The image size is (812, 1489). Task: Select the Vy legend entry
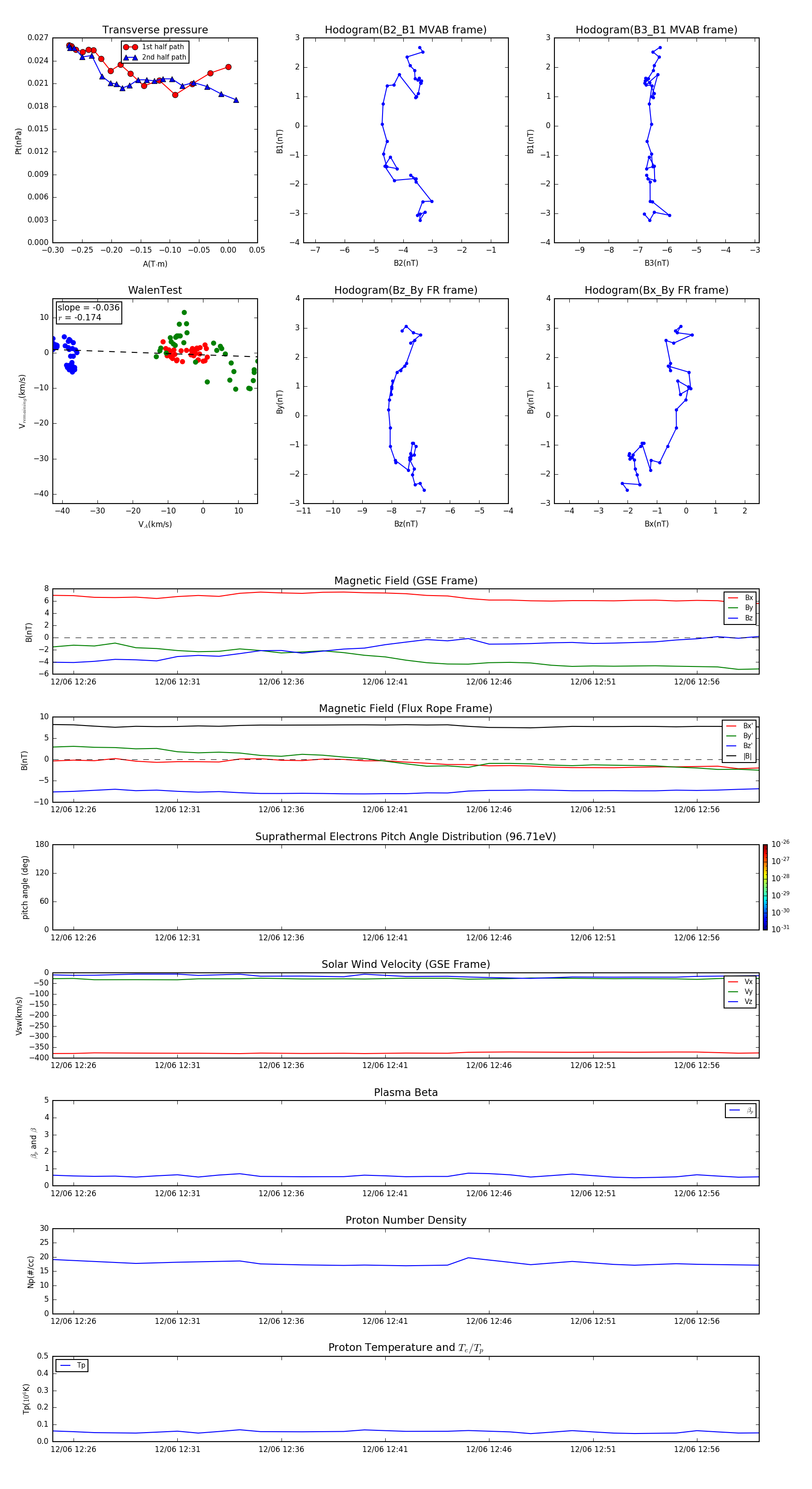pyautogui.click(x=740, y=992)
